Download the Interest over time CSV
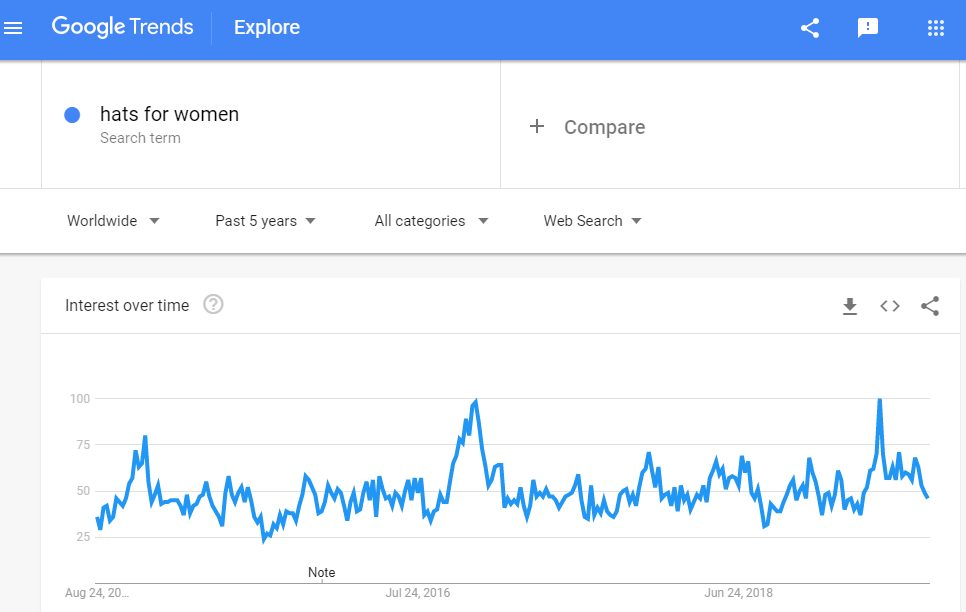The width and height of the screenshot is (966, 612). pyautogui.click(x=850, y=306)
